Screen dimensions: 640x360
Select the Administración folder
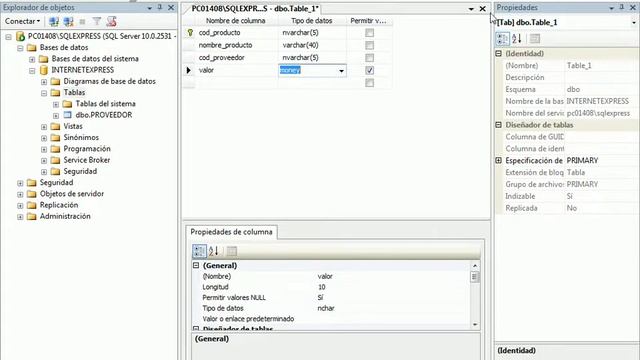pos(65,216)
